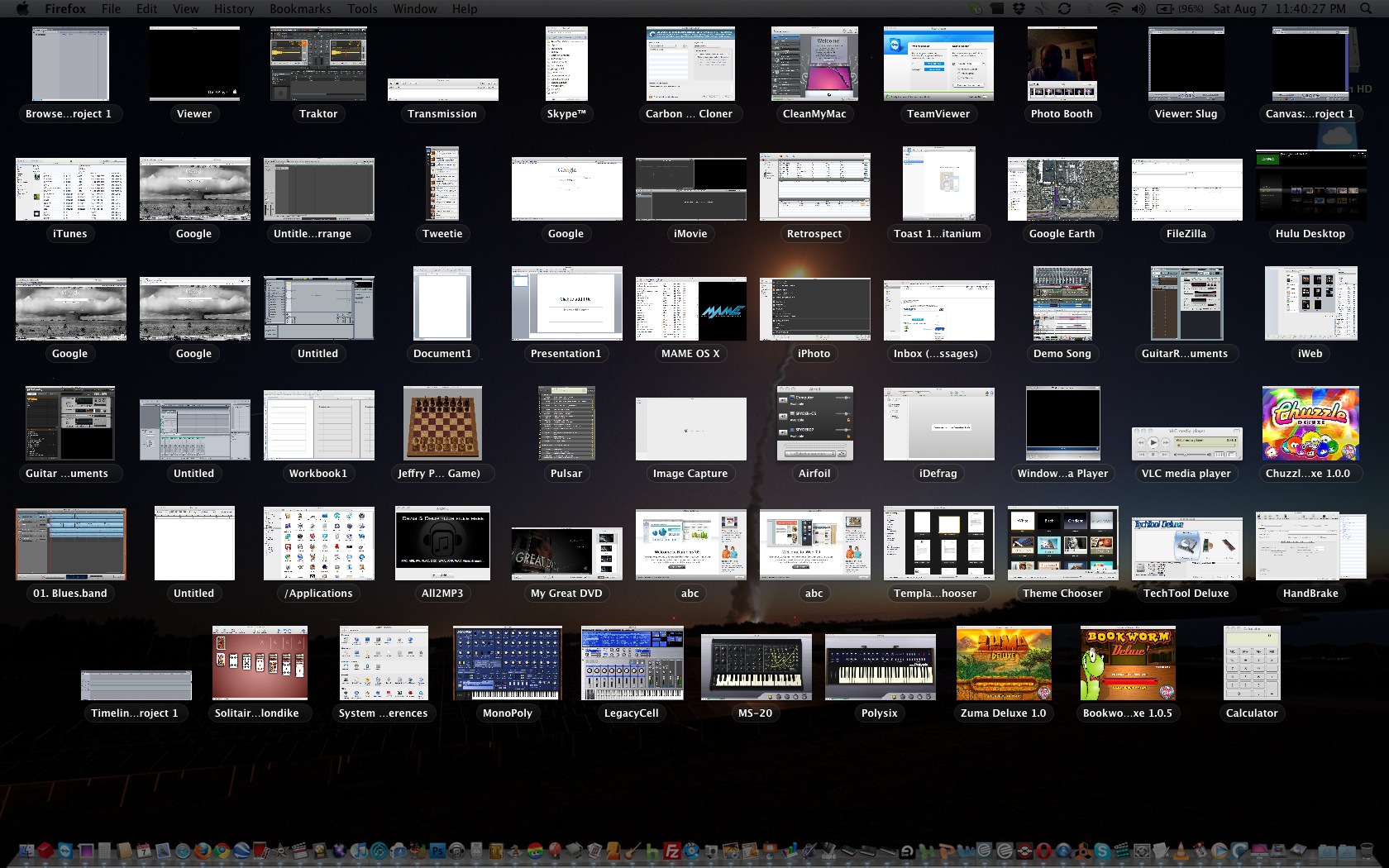Image resolution: width=1389 pixels, height=868 pixels.
Task: Bring the Hulu Desktop window forward
Action: click(x=1310, y=185)
